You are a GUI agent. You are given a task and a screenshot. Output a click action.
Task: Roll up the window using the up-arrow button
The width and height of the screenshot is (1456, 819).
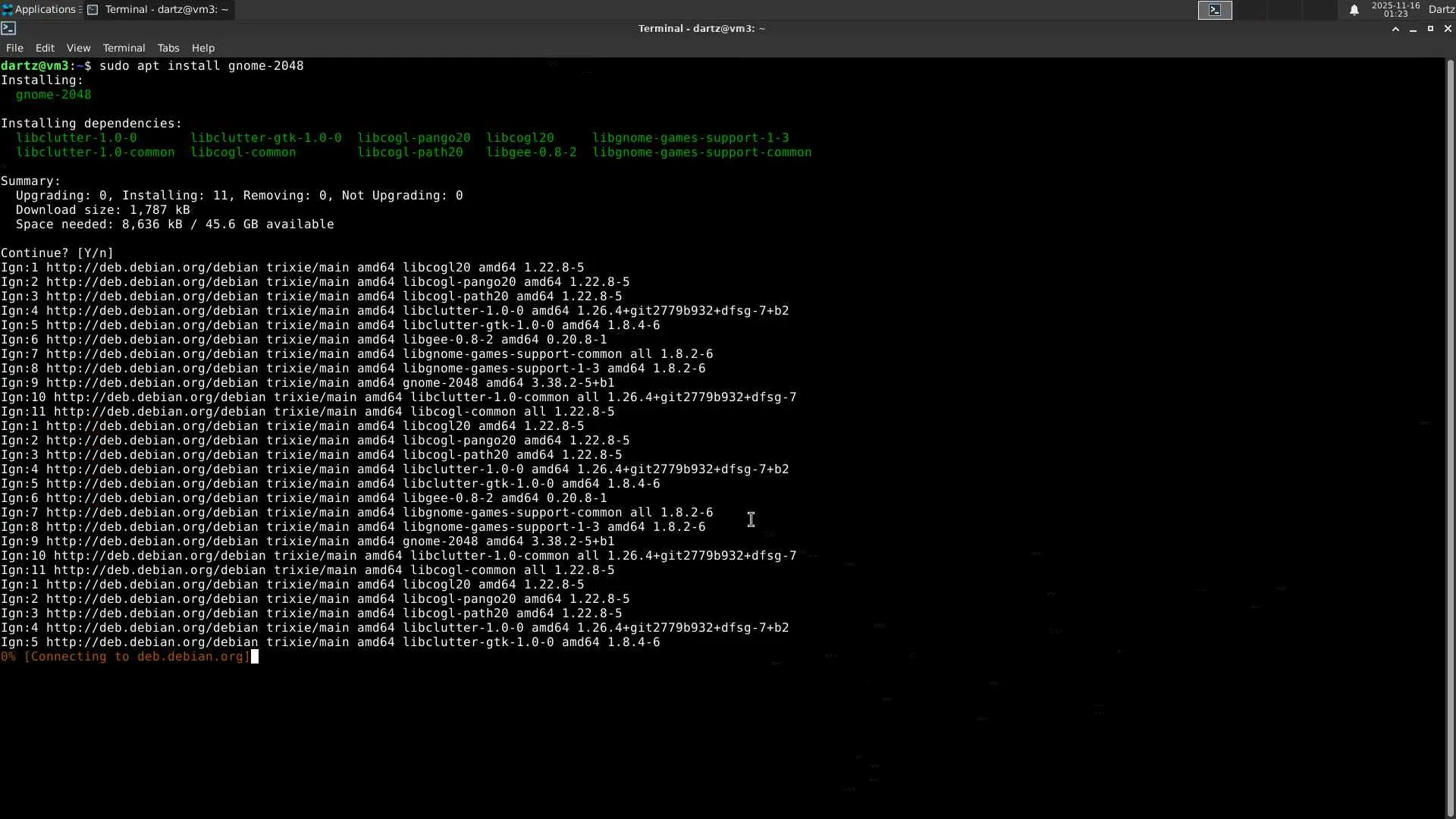(1395, 28)
